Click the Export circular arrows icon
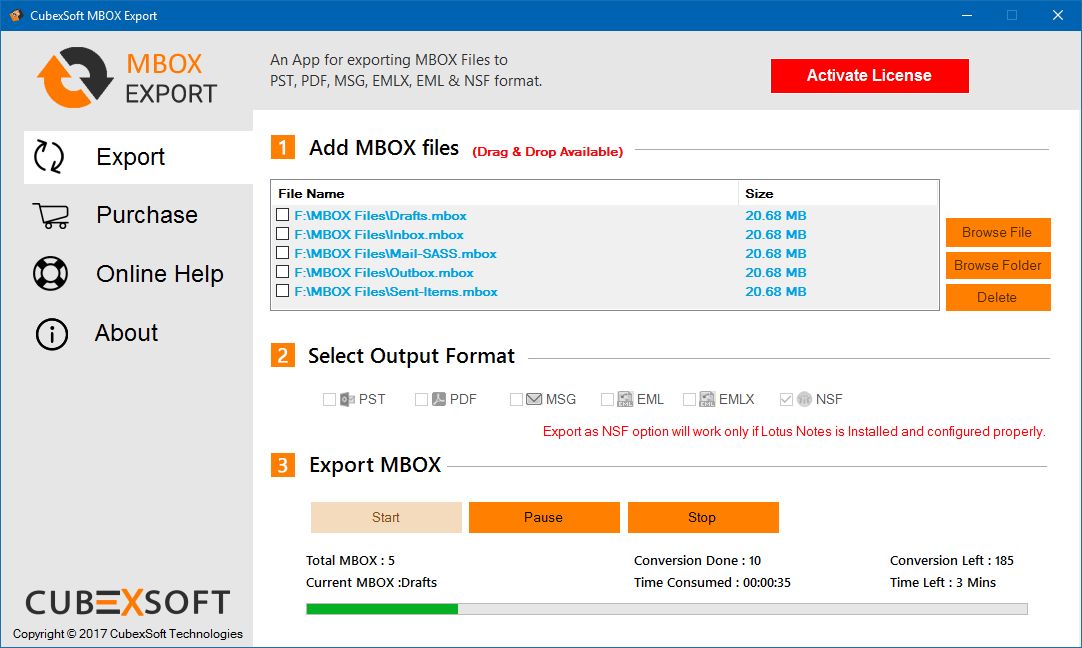Screen dimensions: 1082x648 (49, 157)
